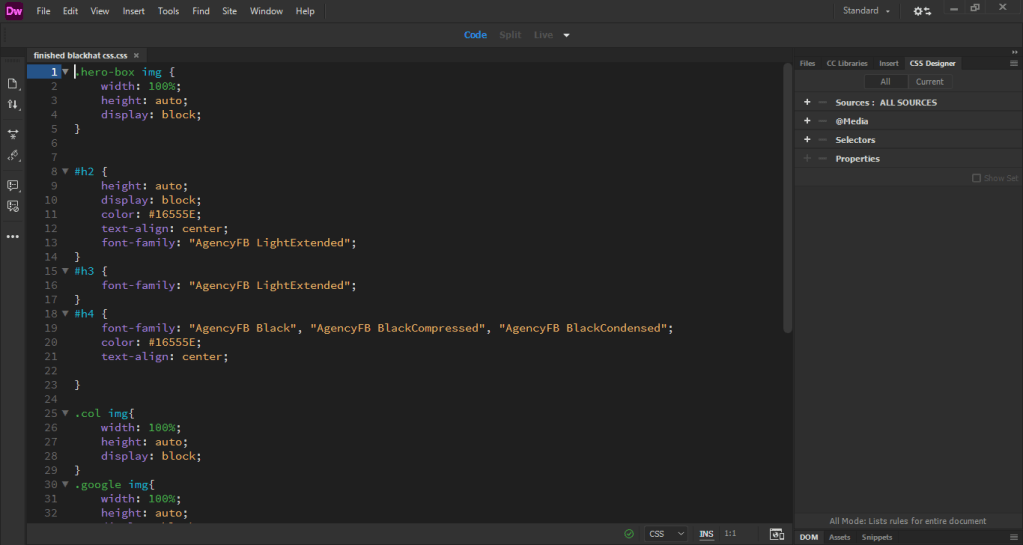Screen dimensions: 1023x545
Task: Click the real-time preview device icon
Action: [x=775, y=534]
